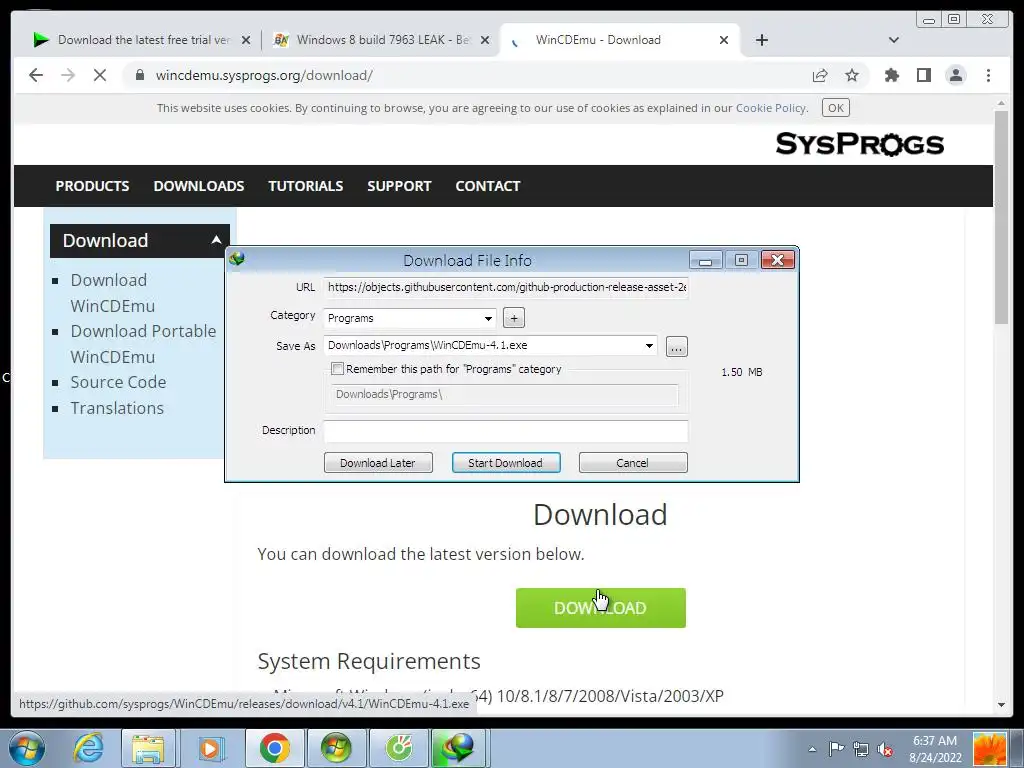Image resolution: width=1024 pixels, height=768 pixels.
Task: Open the Translations sidebar link
Action: 117,408
